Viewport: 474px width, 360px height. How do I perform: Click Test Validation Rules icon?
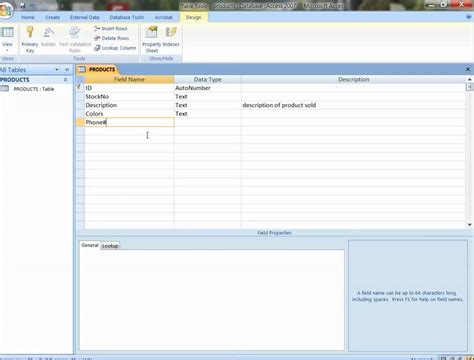[x=75, y=39]
